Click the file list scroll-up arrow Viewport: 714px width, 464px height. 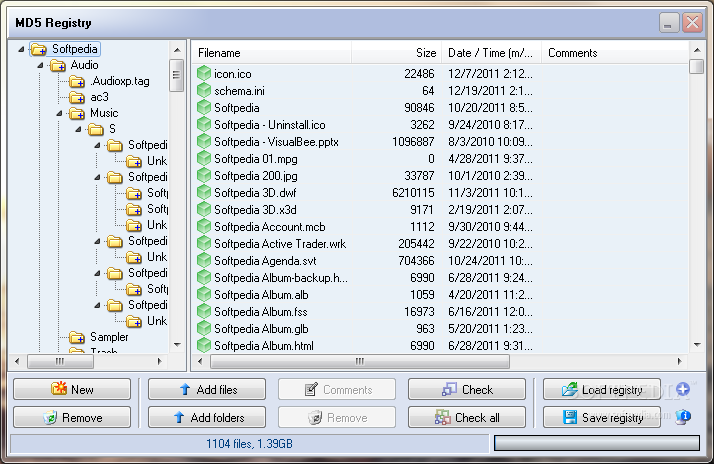click(697, 49)
